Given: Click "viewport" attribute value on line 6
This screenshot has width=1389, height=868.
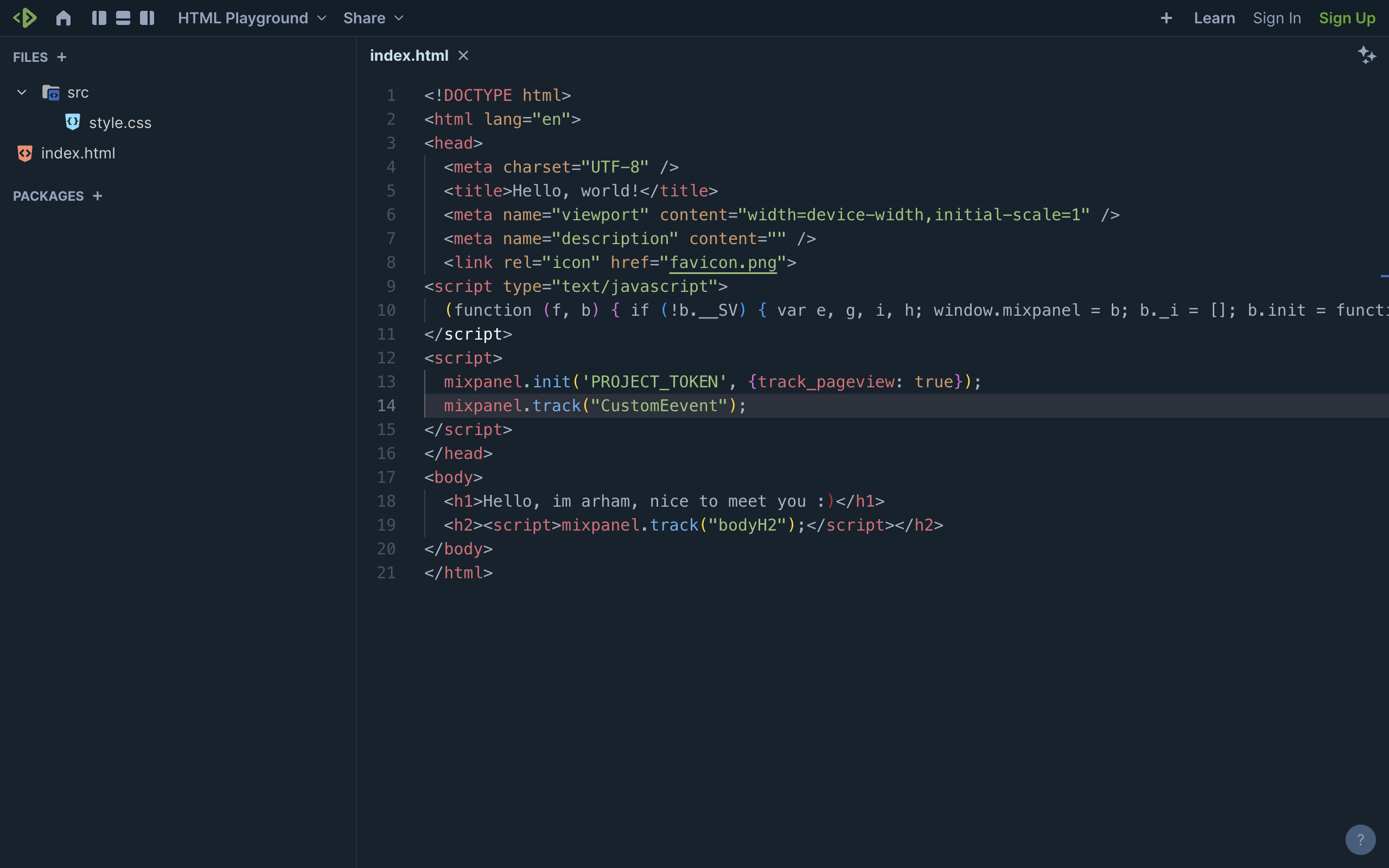Looking at the screenshot, I should pyautogui.click(x=601, y=215).
